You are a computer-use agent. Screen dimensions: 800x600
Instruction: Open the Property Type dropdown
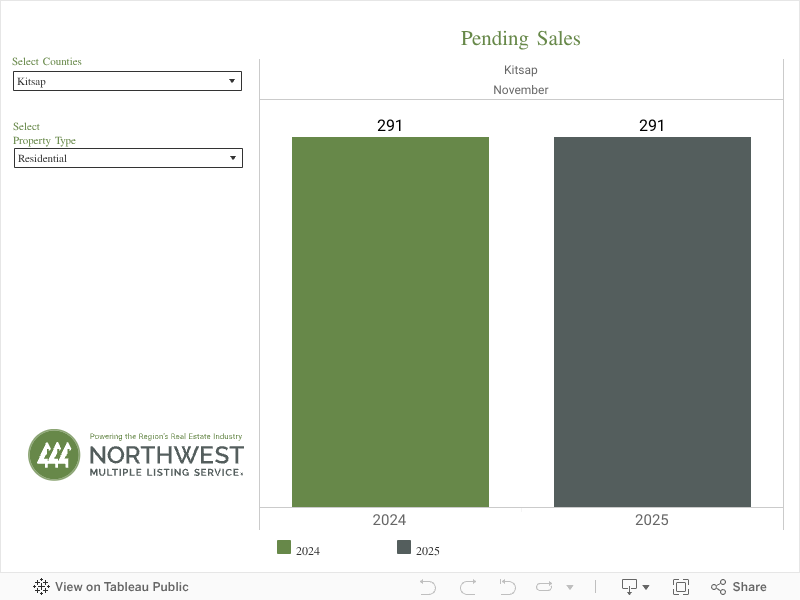(128, 158)
